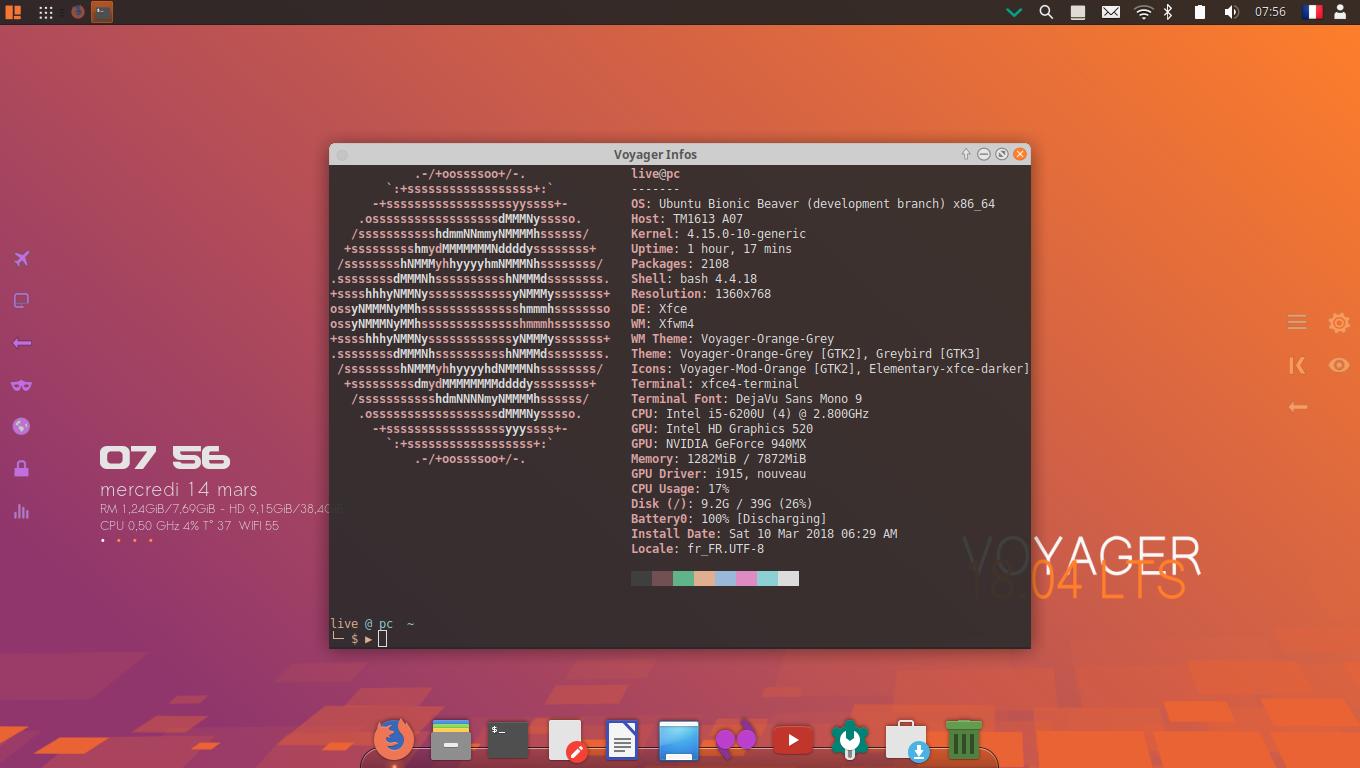Click the skip-to-start icon on right side
The height and width of the screenshot is (768, 1360).
pos(1297,365)
